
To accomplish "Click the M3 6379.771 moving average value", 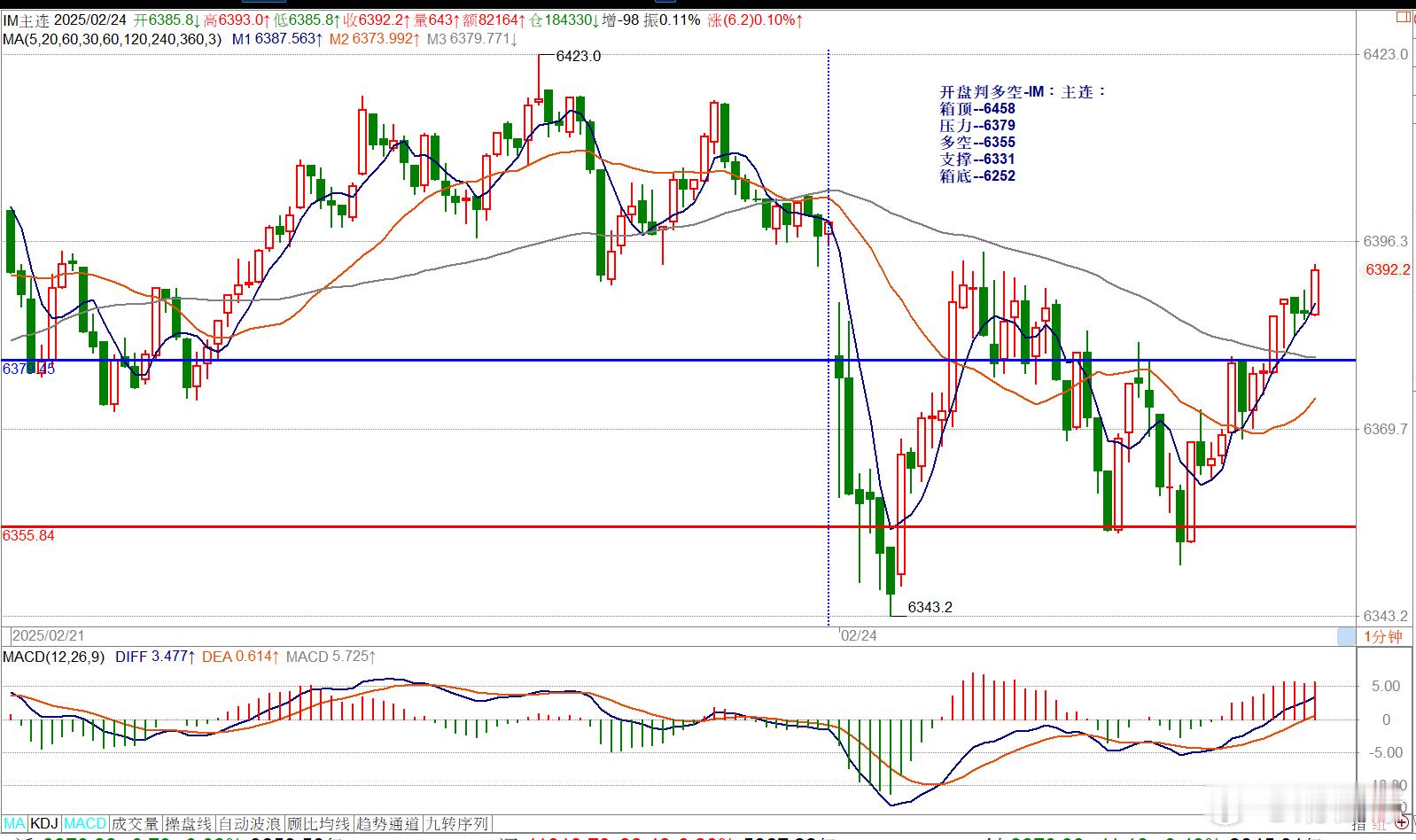I will 471,39.
